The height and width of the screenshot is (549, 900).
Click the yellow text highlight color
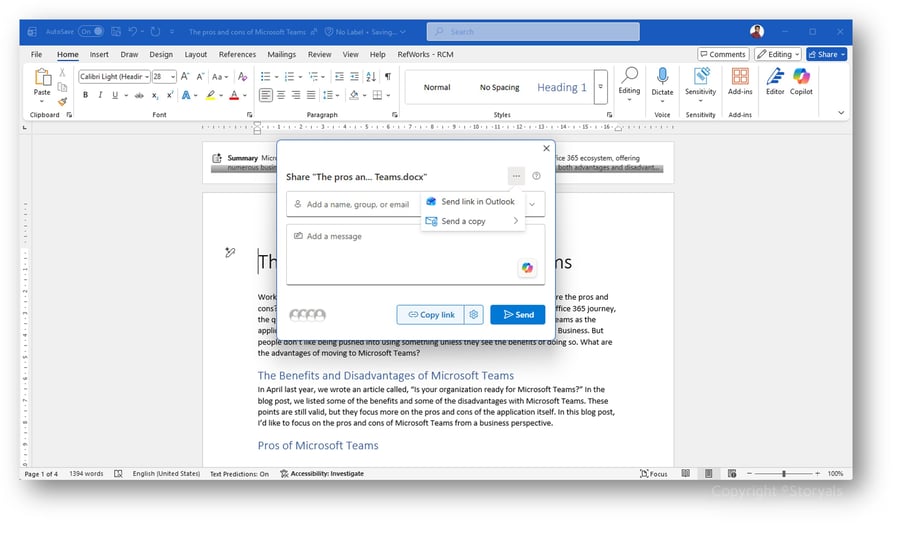211,95
